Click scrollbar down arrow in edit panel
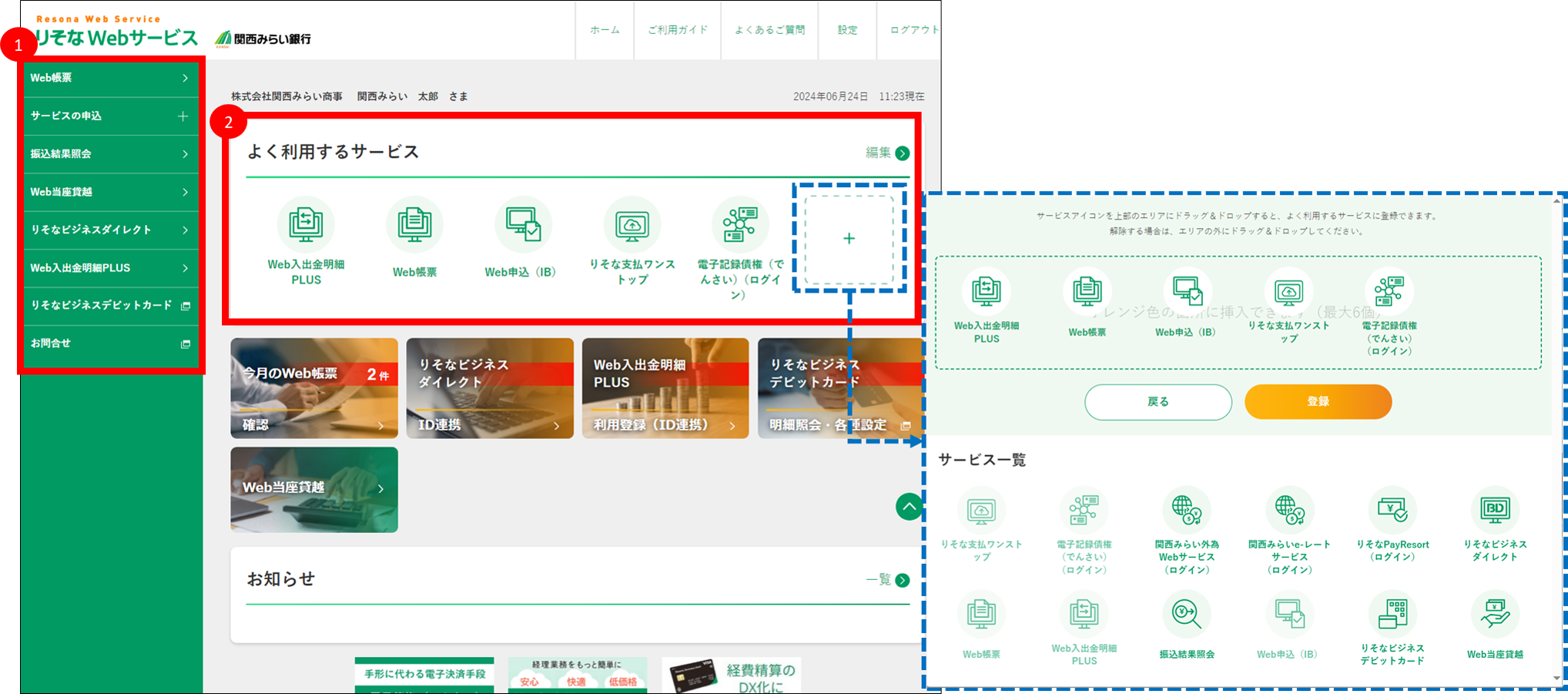This screenshot has width=1568, height=694. [1556, 679]
